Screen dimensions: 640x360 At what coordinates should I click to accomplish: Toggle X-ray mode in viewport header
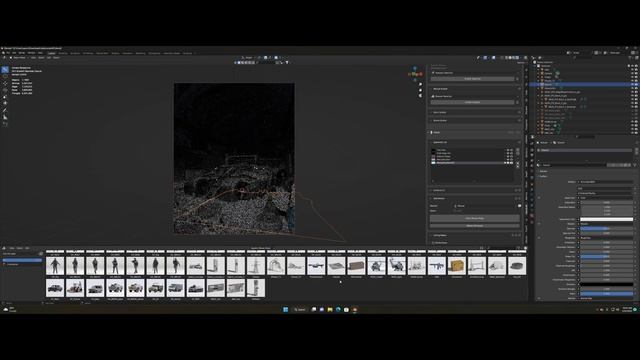coord(502,58)
